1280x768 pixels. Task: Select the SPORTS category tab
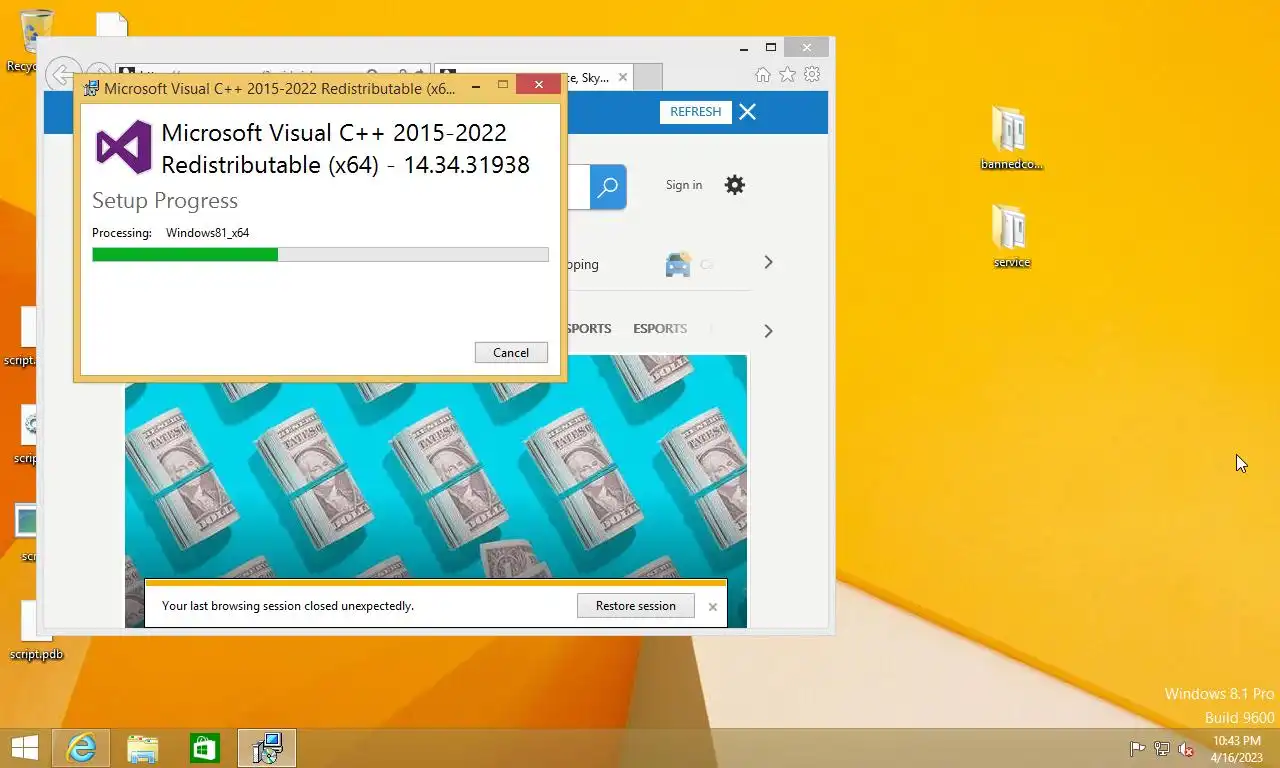(589, 328)
